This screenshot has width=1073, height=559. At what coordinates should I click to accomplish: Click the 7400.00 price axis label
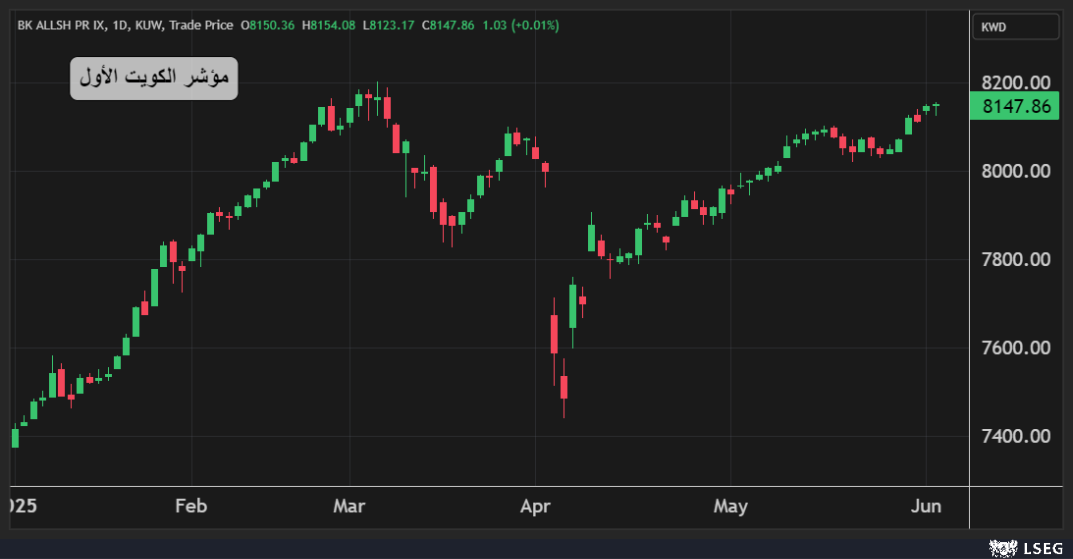tap(1015, 436)
